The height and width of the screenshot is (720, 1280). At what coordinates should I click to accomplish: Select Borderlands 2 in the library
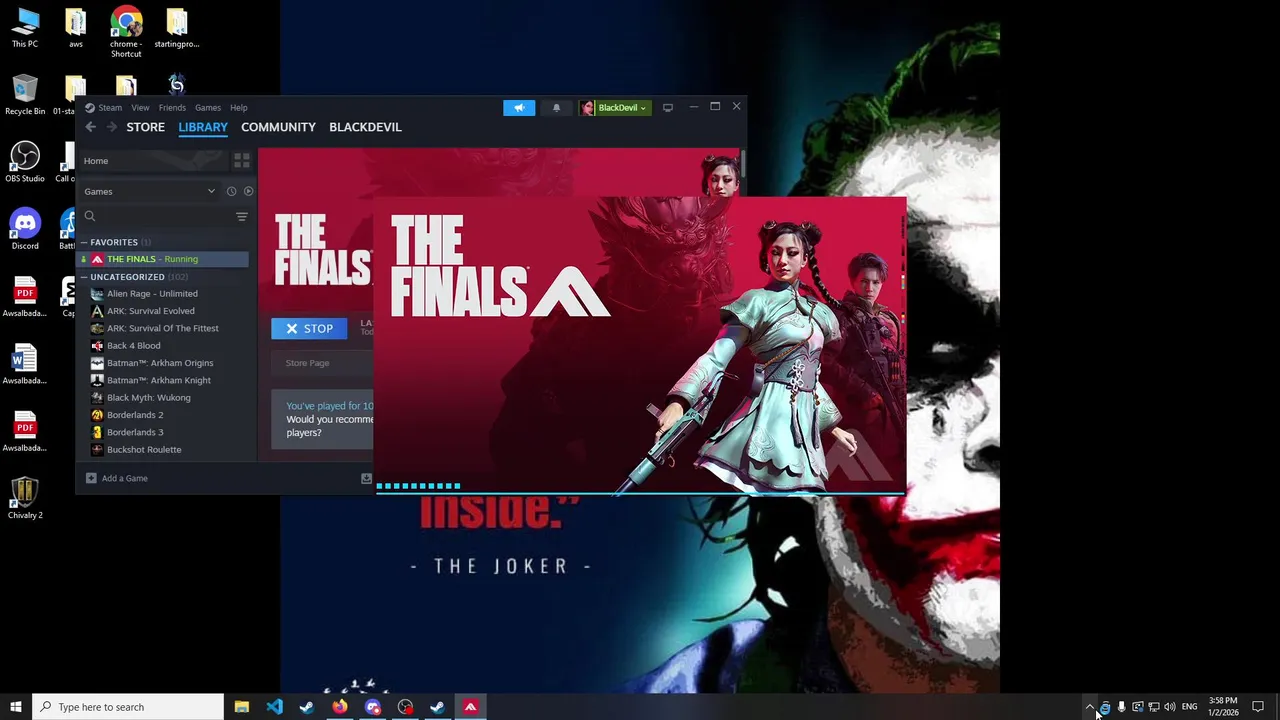pyautogui.click(x=164, y=415)
